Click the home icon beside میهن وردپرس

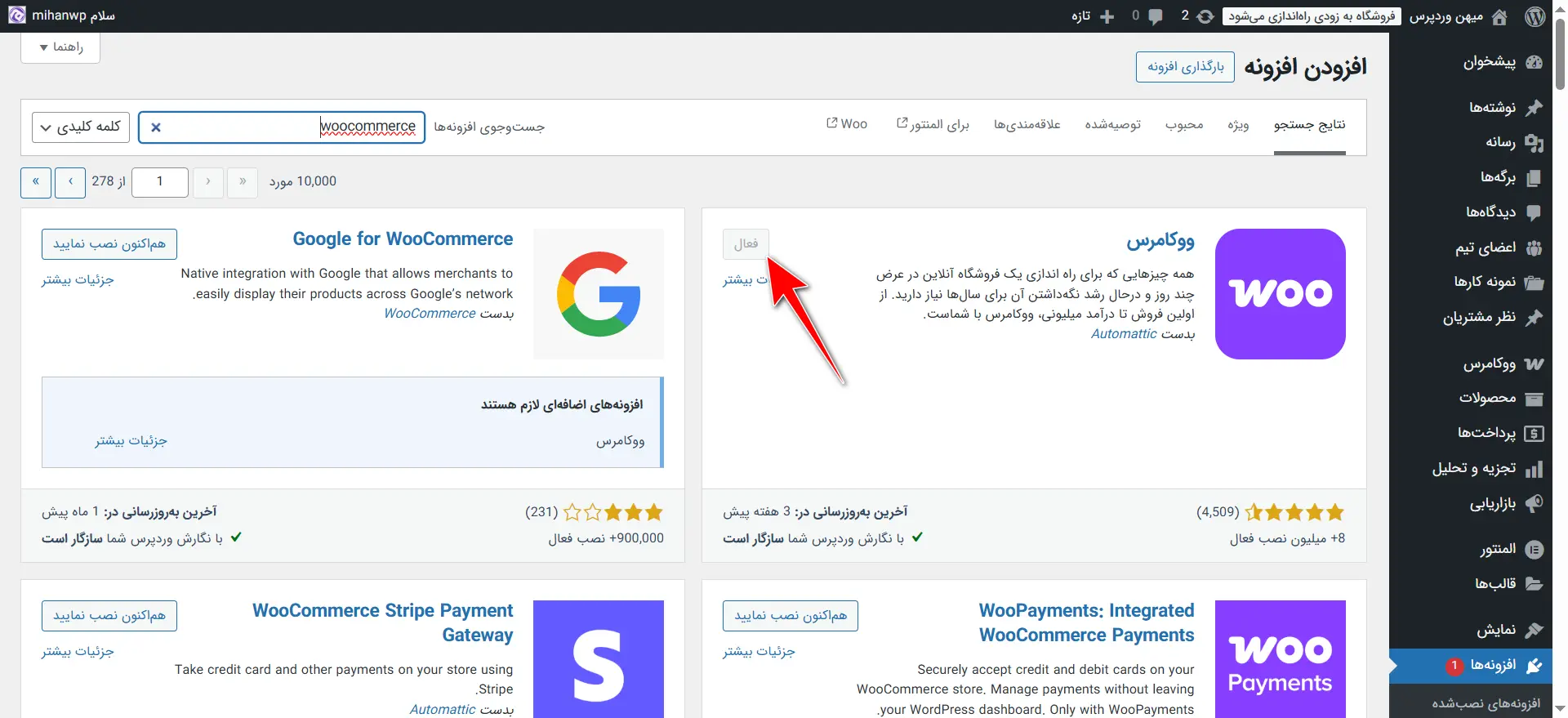(x=1499, y=16)
